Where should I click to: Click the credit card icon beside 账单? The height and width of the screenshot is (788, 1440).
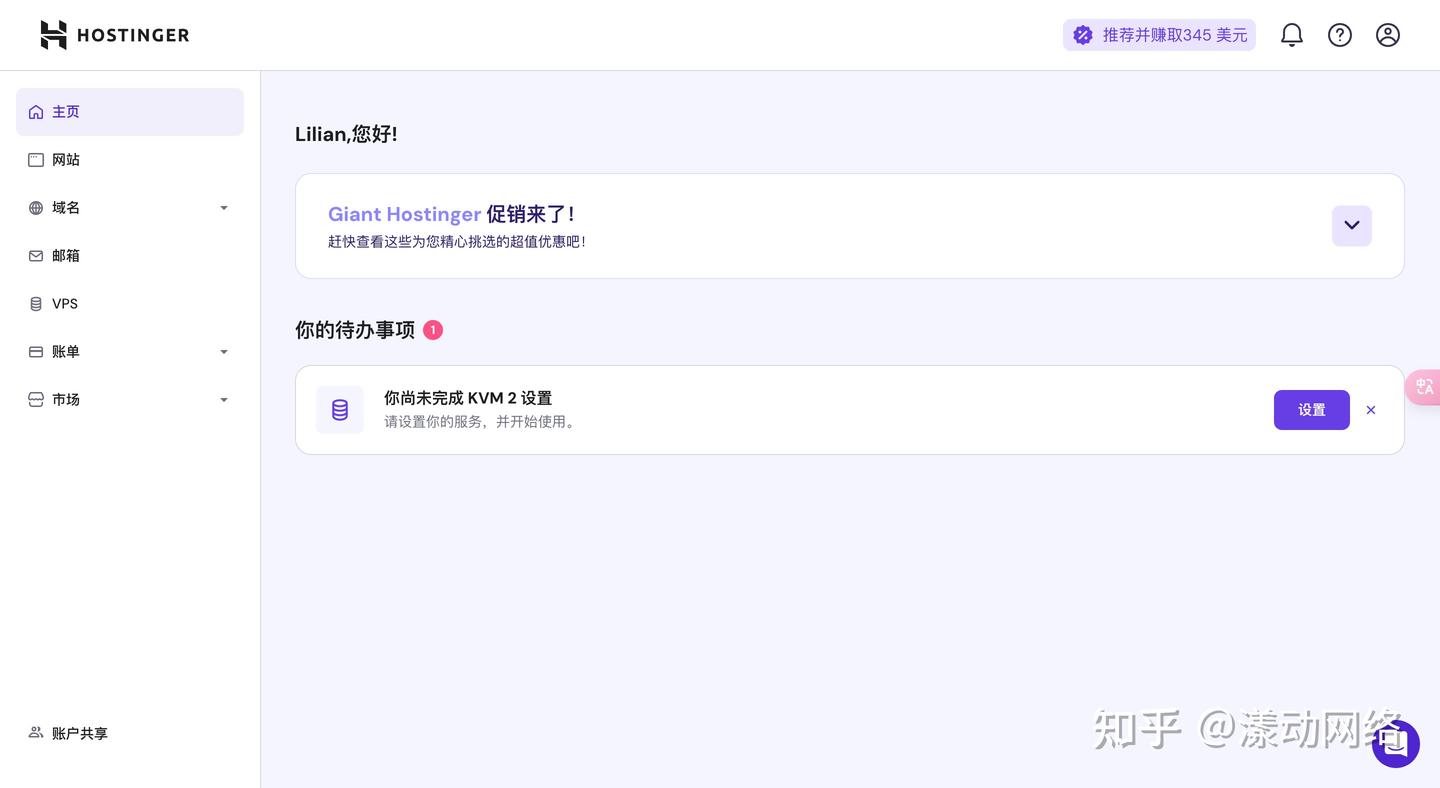(x=36, y=352)
